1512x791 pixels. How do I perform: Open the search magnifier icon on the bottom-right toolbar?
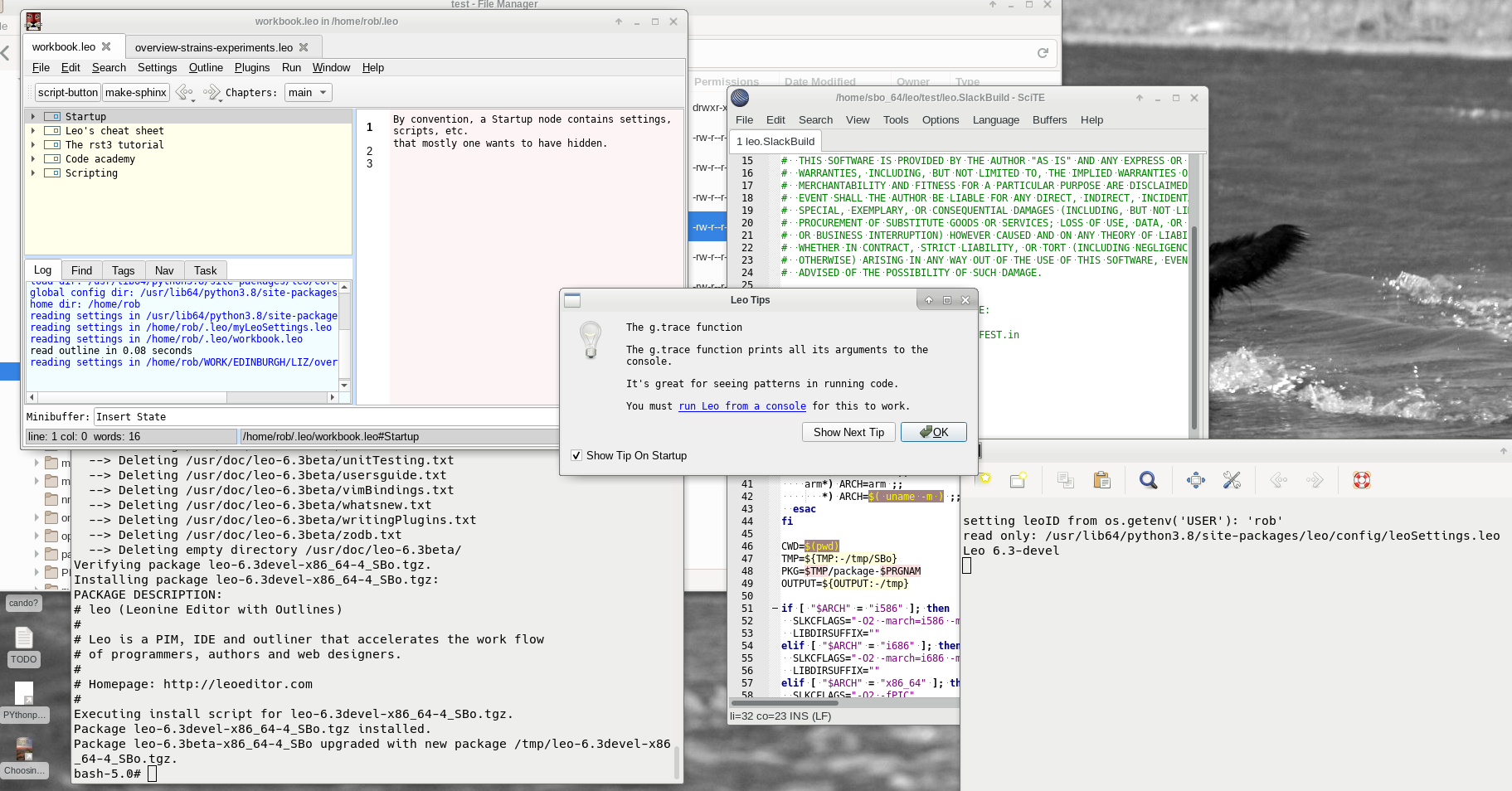pos(1148,480)
